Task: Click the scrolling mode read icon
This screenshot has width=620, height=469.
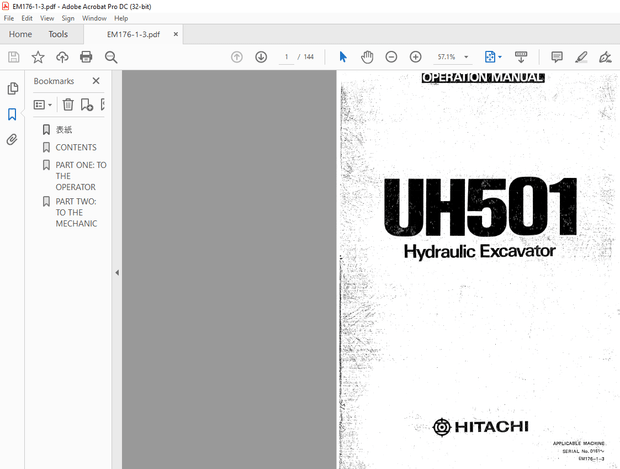Action: click(521, 57)
